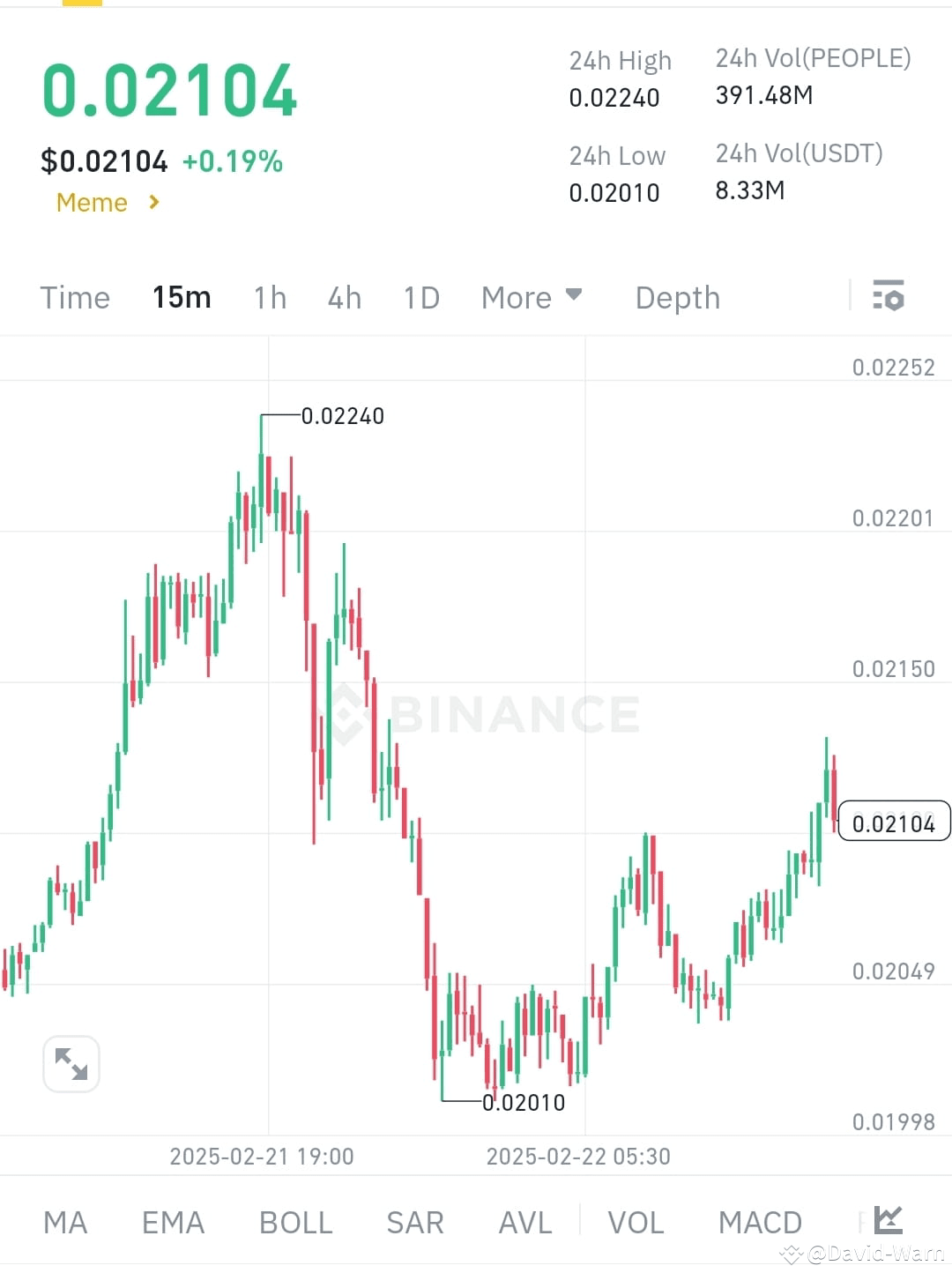The height and width of the screenshot is (1273, 952).
Task: Expand the Time interval selector
Action: [74, 297]
